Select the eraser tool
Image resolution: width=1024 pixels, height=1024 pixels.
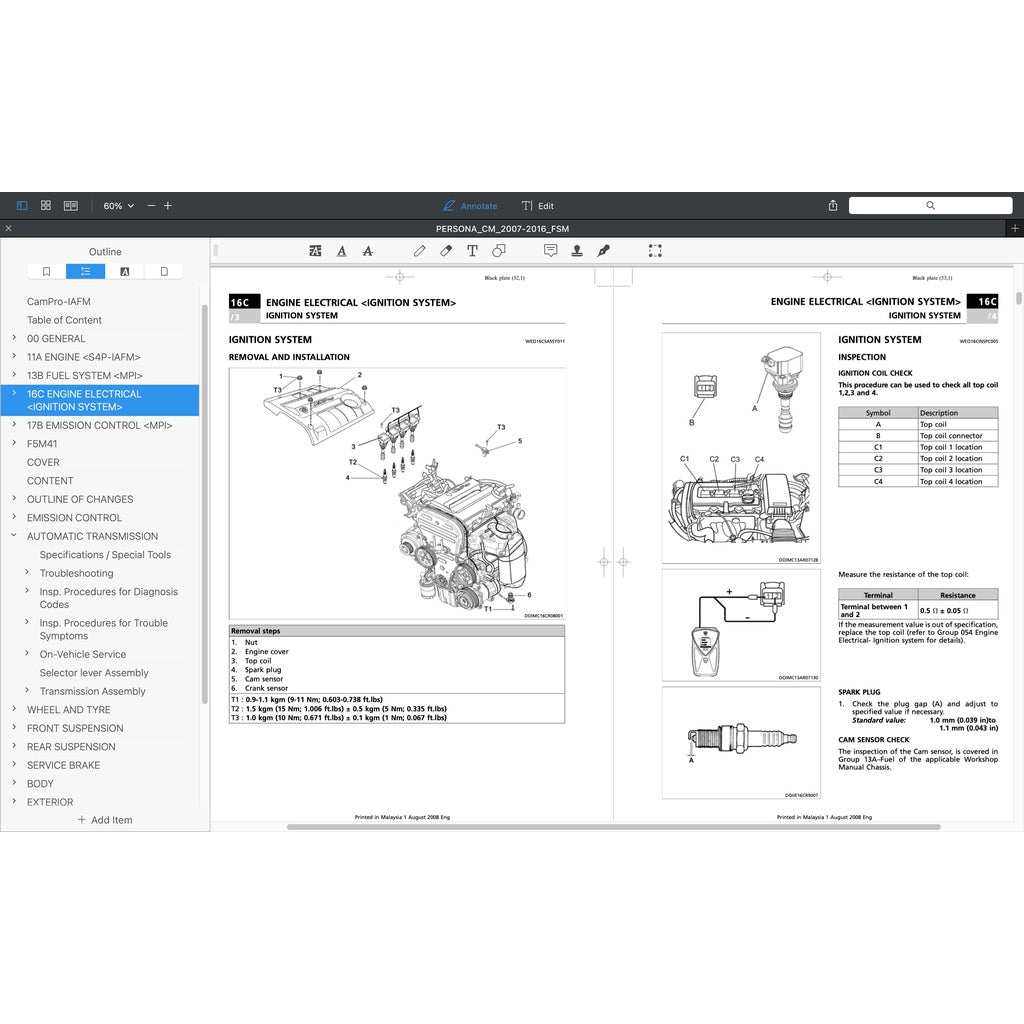pyautogui.click(x=446, y=251)
